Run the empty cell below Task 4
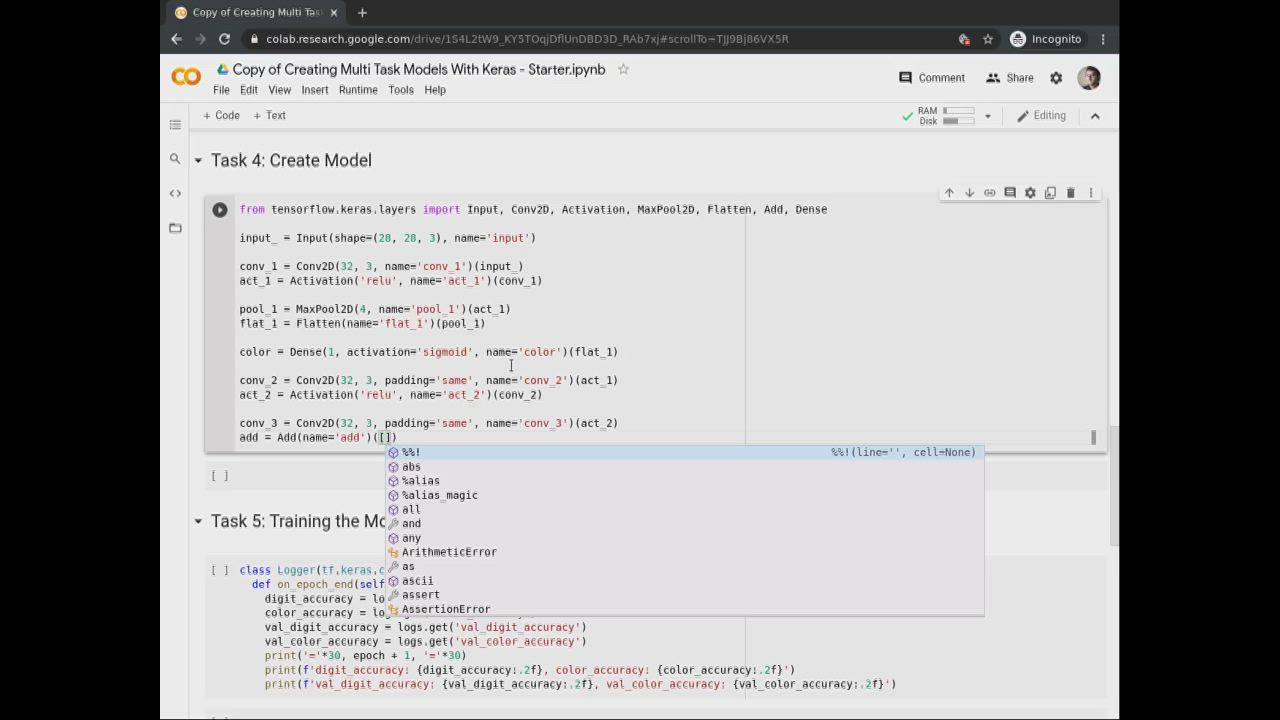The height and width of the screenshot is (720, 1280). 220,476
